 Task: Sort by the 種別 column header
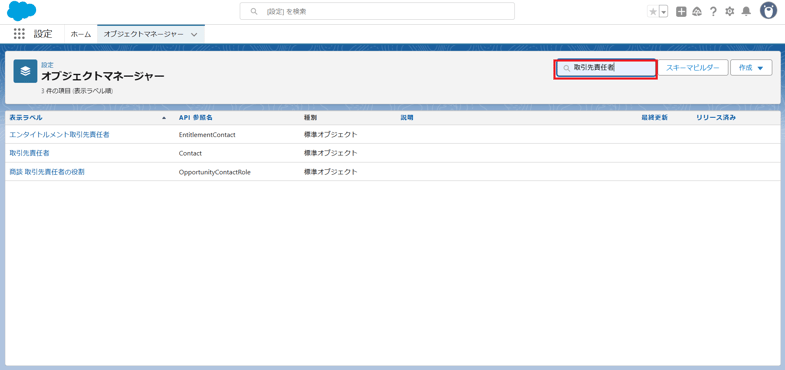[310, 118]
